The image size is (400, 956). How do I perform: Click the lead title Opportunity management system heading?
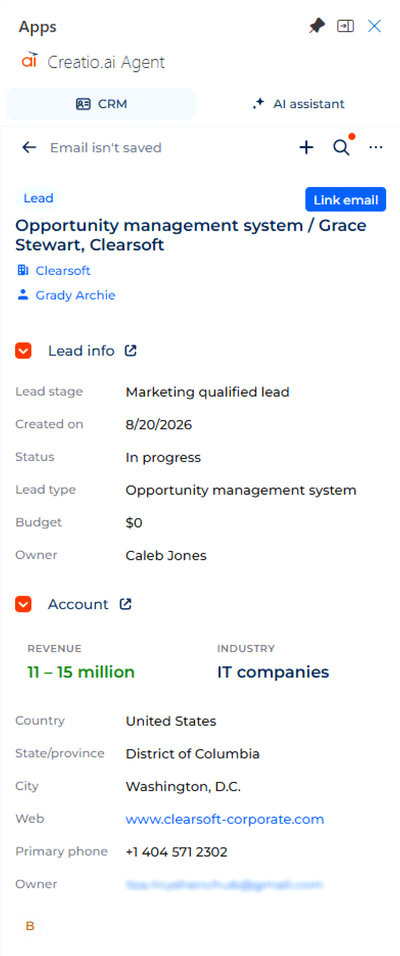click(x=191, y=235)
